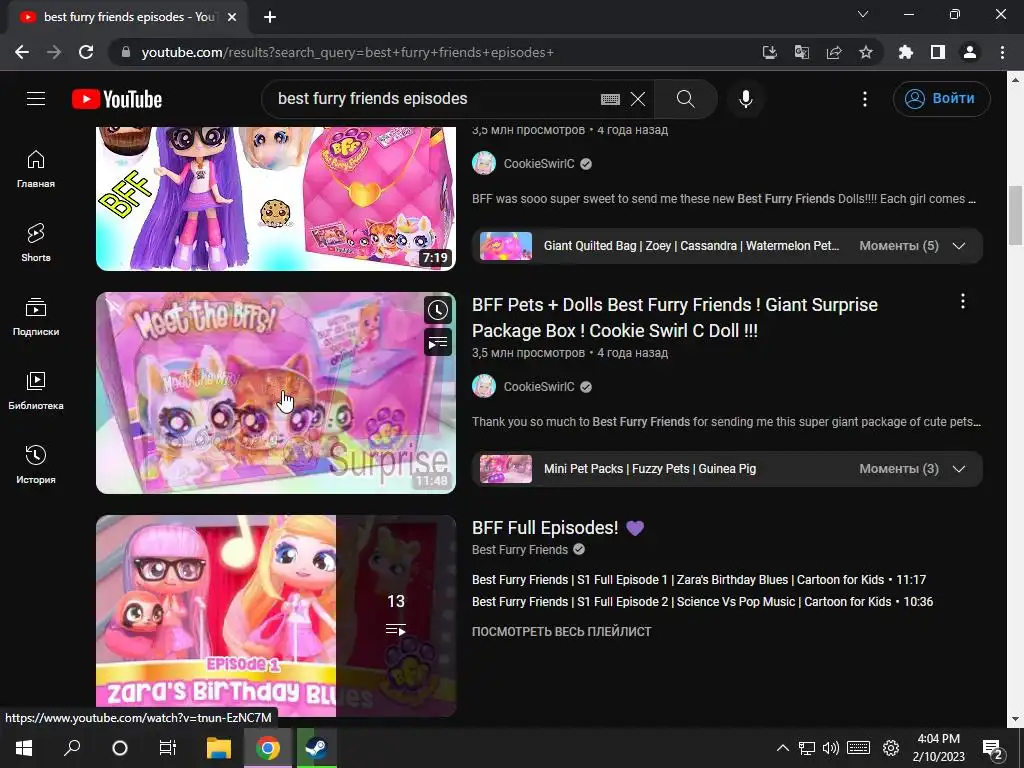Toggle Chrome side panel icon

pyautogui.click(x=938, y=52)
